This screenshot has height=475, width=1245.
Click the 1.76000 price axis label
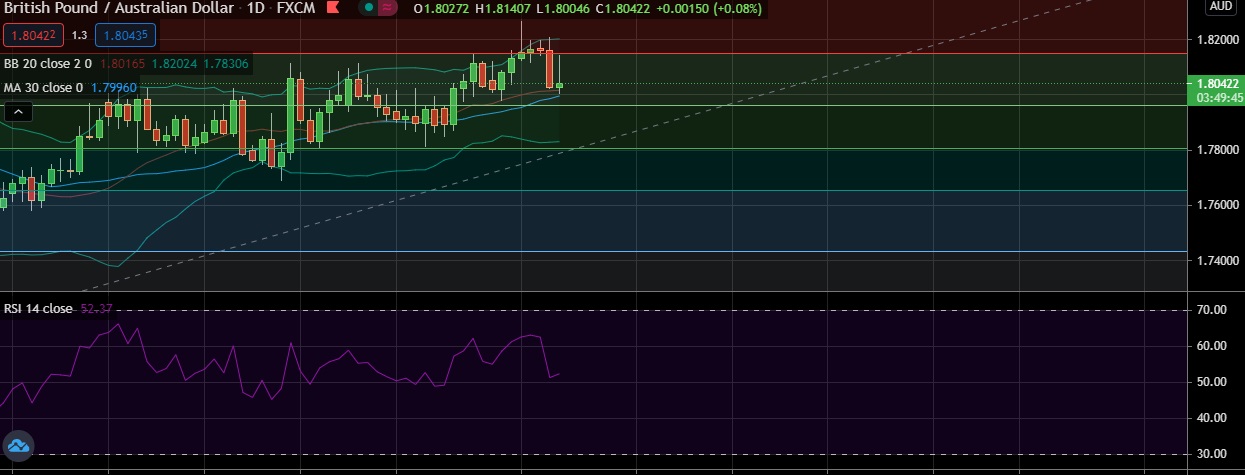1216,205
